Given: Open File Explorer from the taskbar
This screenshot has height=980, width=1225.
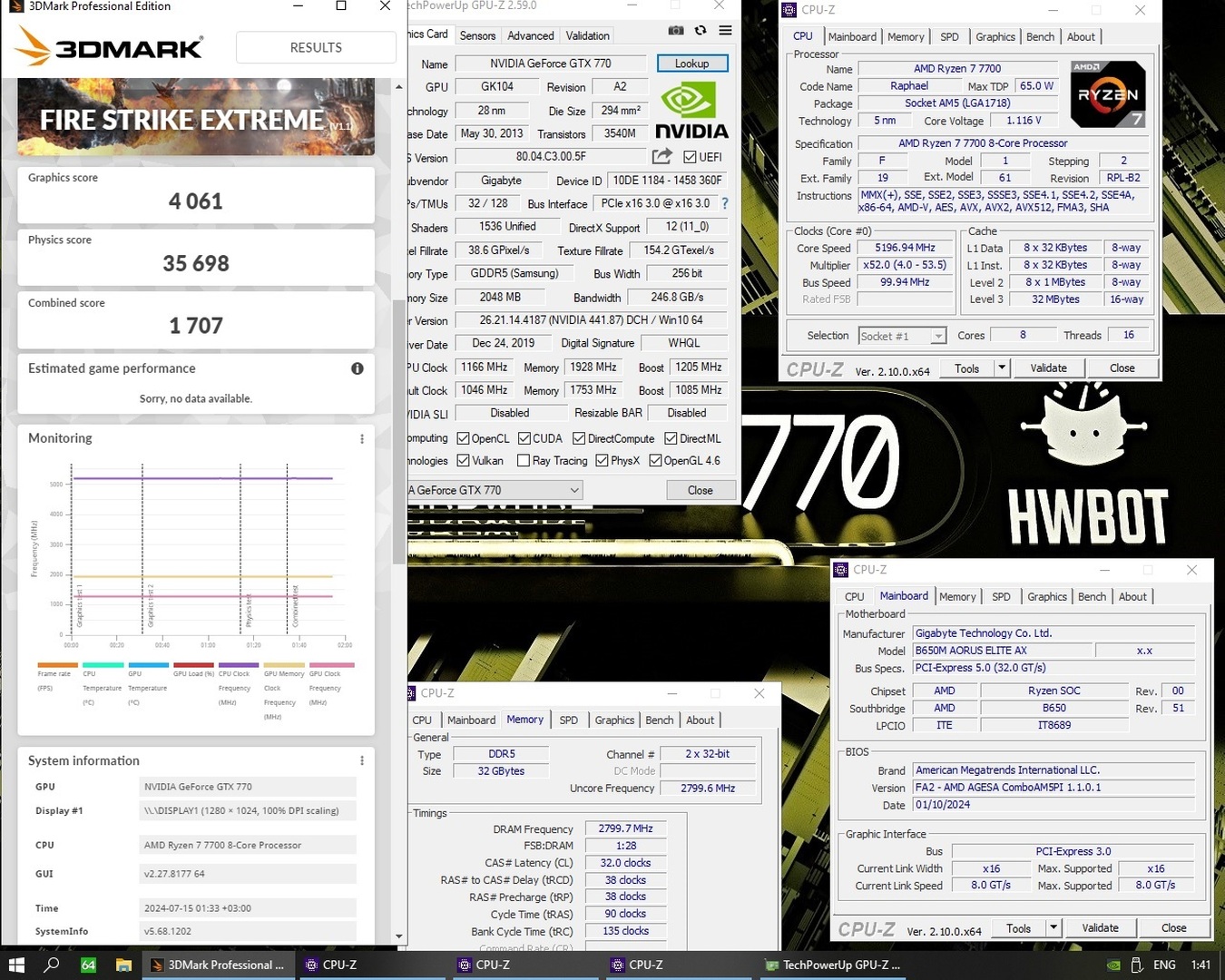Looking at the screenshot, I should [x=123, y=965].
